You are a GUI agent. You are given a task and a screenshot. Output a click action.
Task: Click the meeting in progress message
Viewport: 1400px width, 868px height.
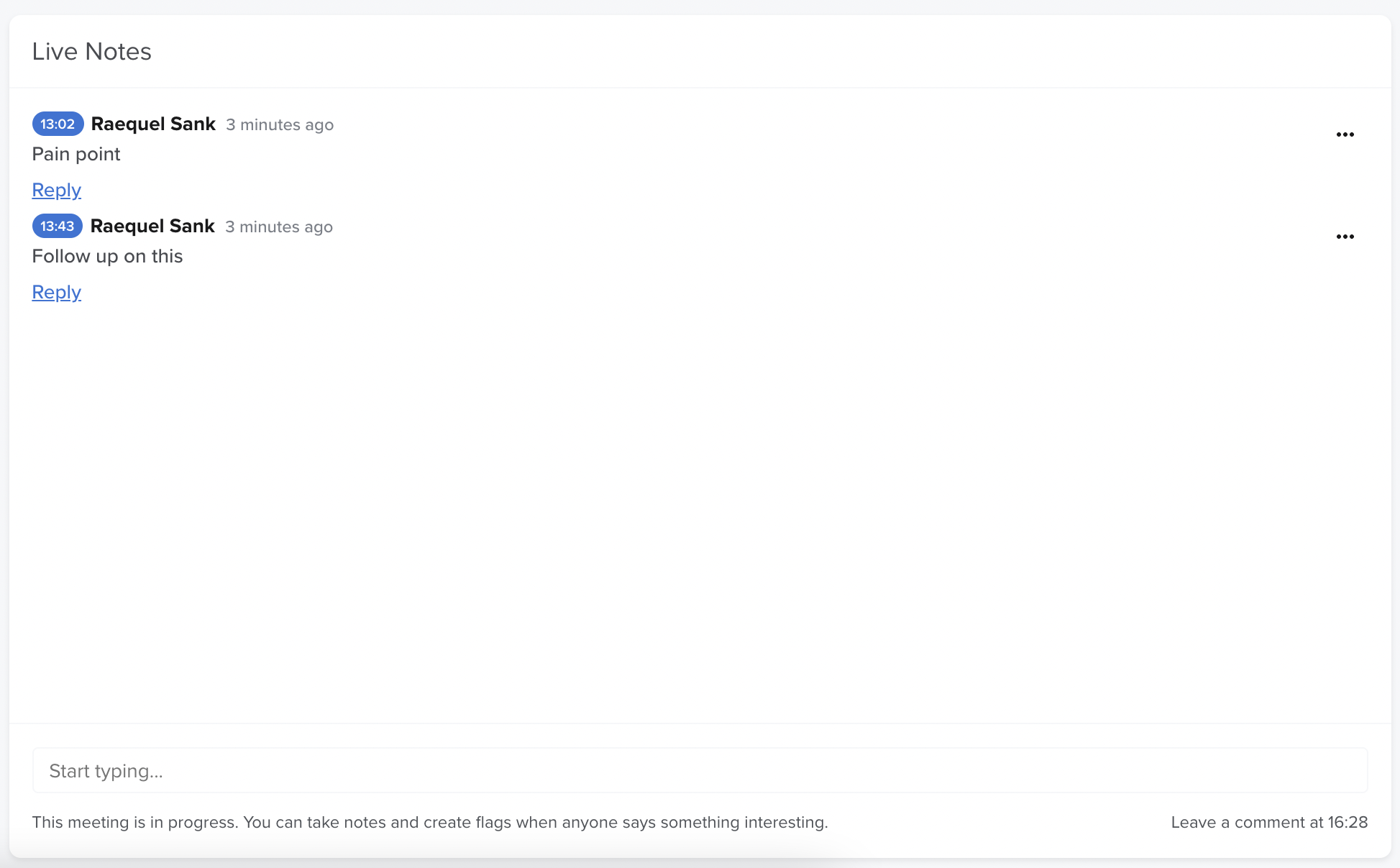point(429,822)
